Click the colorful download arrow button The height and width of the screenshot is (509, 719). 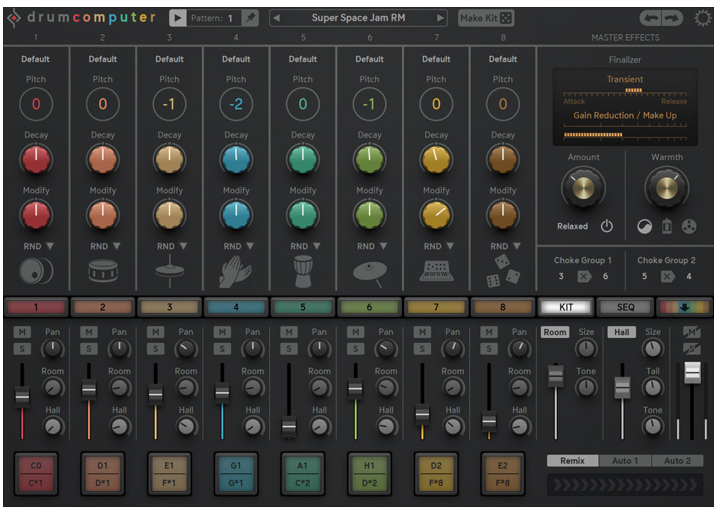click(684, 307)
